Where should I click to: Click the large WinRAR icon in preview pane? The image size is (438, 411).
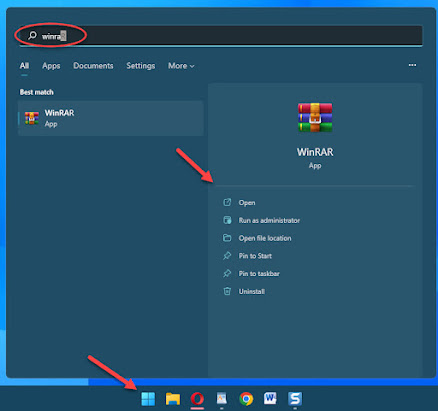point(315,117)
